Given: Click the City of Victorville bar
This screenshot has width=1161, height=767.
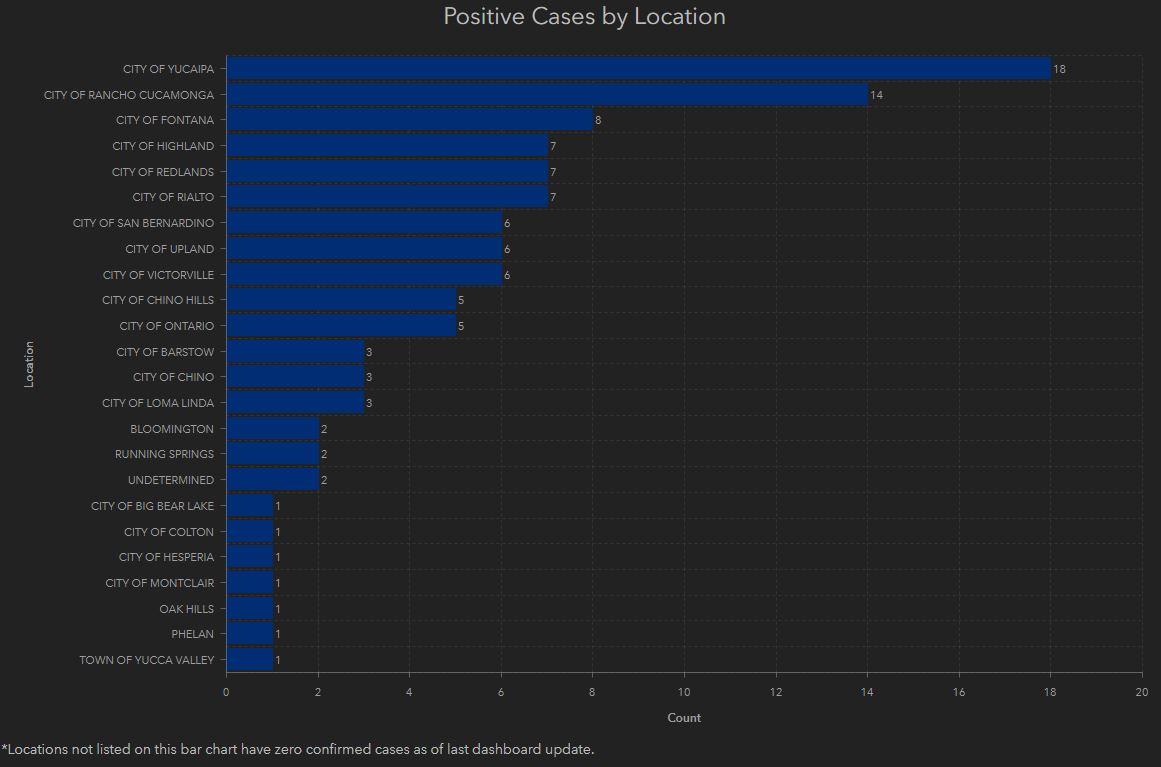Looking at the screenshot, I should tap(364, 275).
